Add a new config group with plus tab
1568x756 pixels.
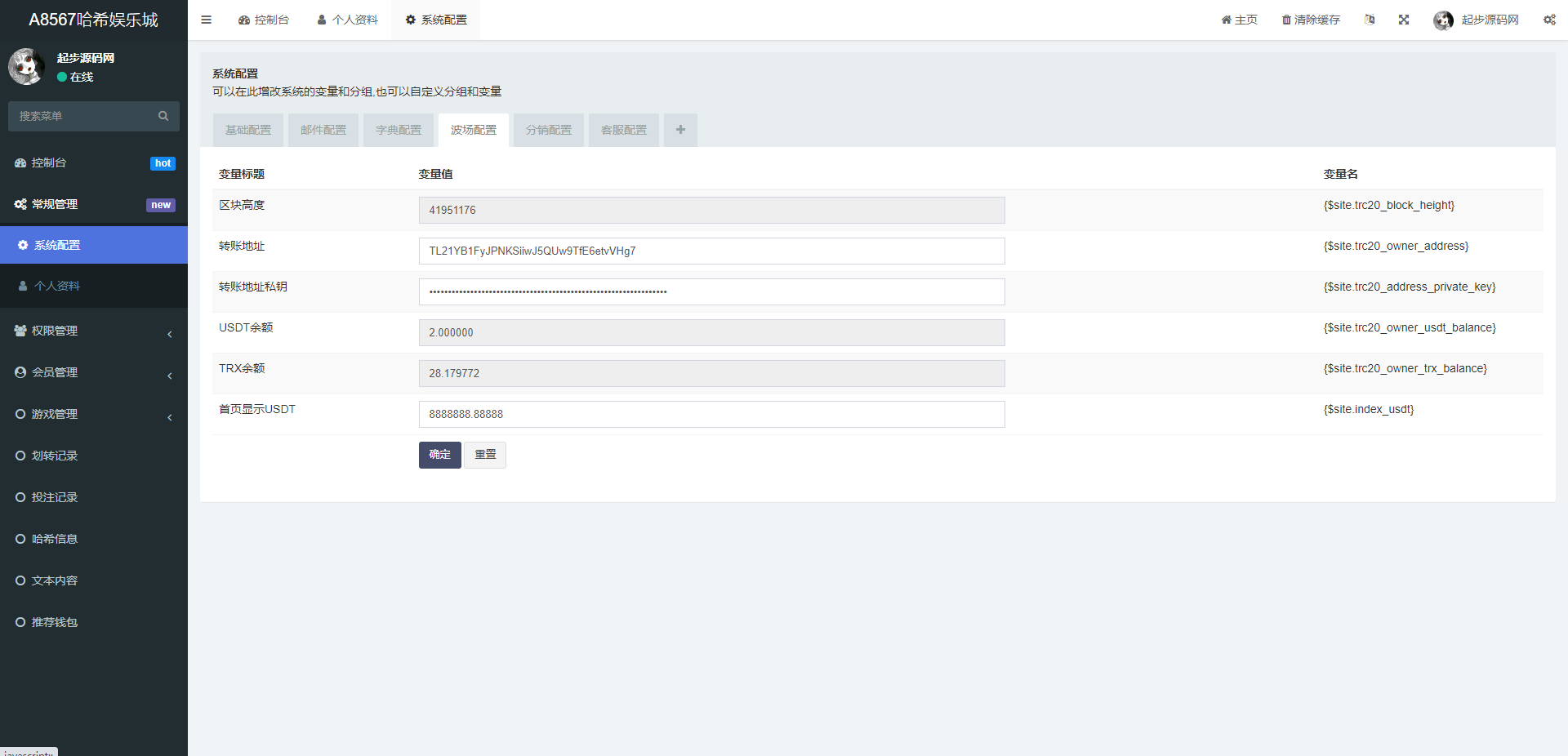point(680,130)
